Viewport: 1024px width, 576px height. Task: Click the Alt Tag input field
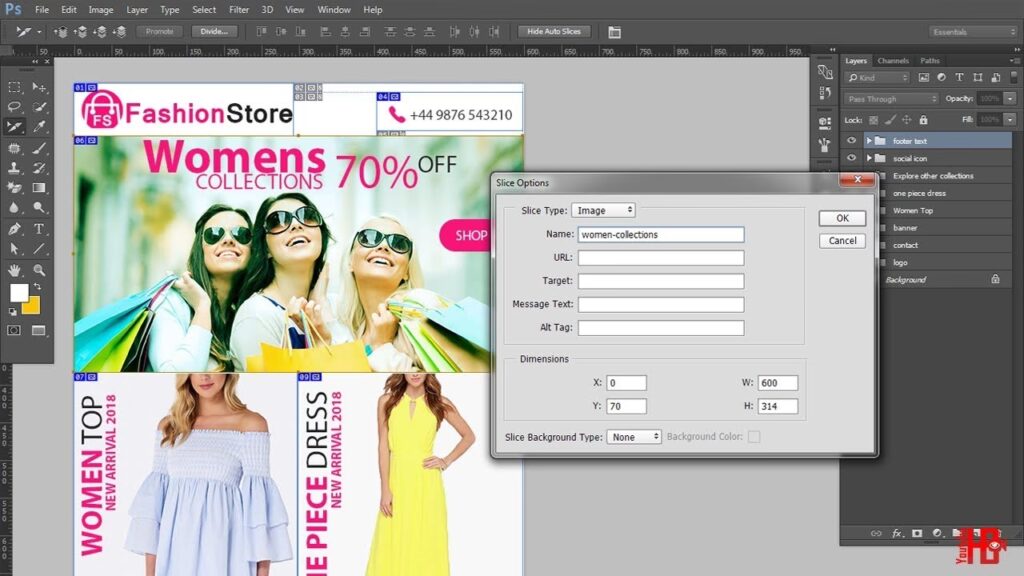click(660, 328)
